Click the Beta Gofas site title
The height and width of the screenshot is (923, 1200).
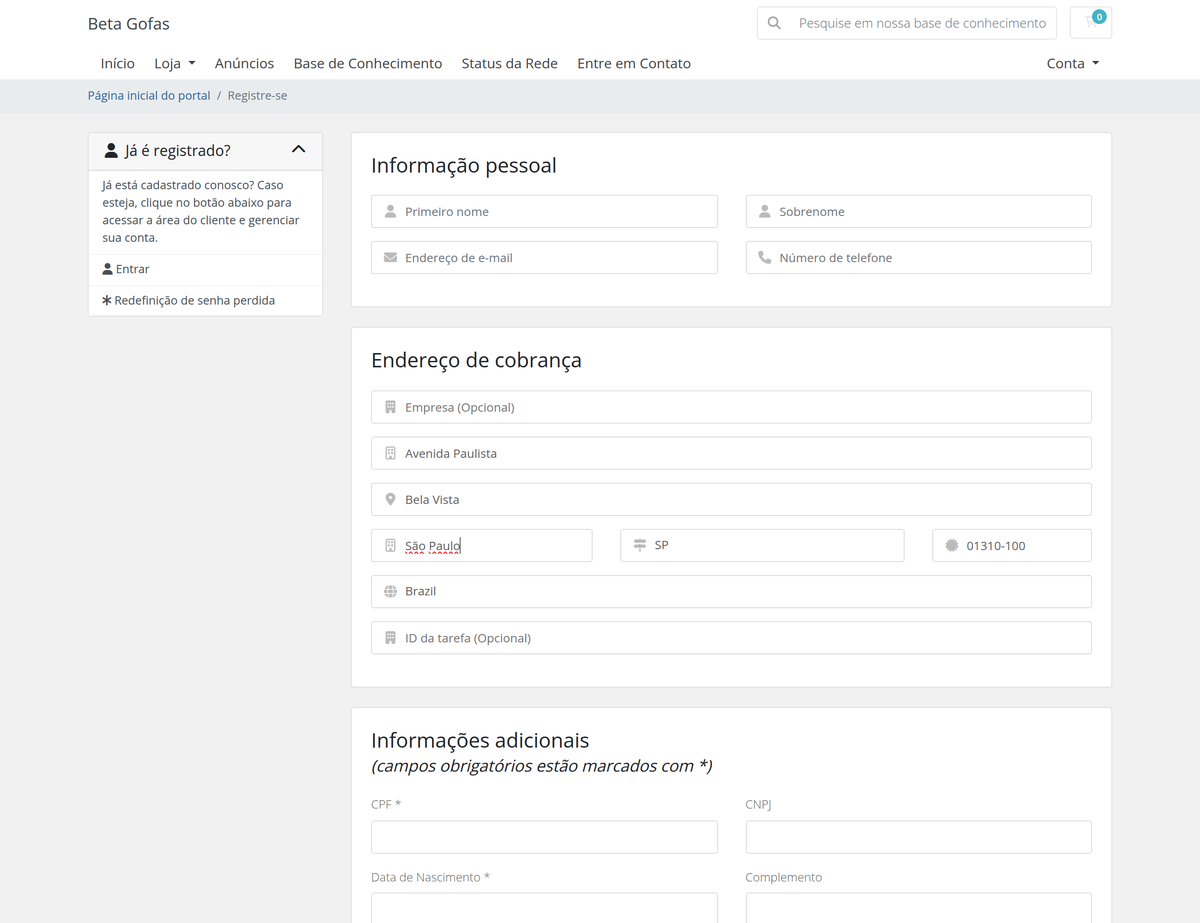(129, 24)
